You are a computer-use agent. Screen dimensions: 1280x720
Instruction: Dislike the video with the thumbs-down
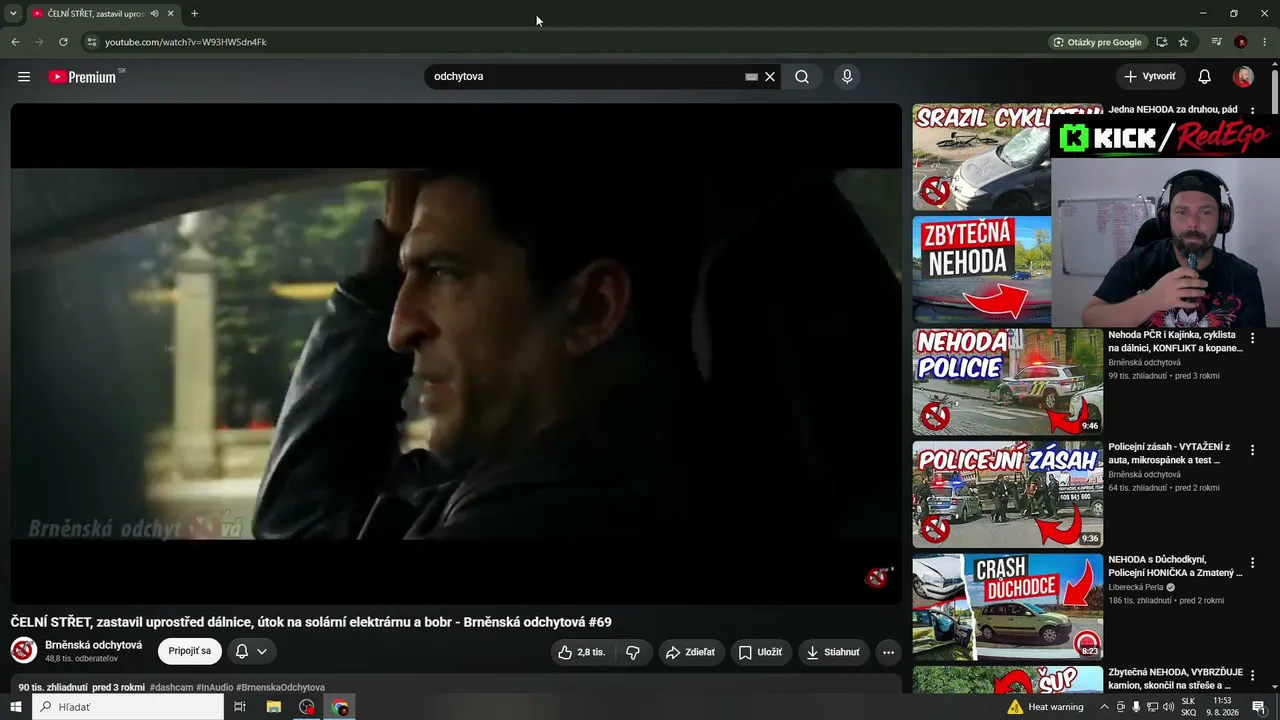633,652
